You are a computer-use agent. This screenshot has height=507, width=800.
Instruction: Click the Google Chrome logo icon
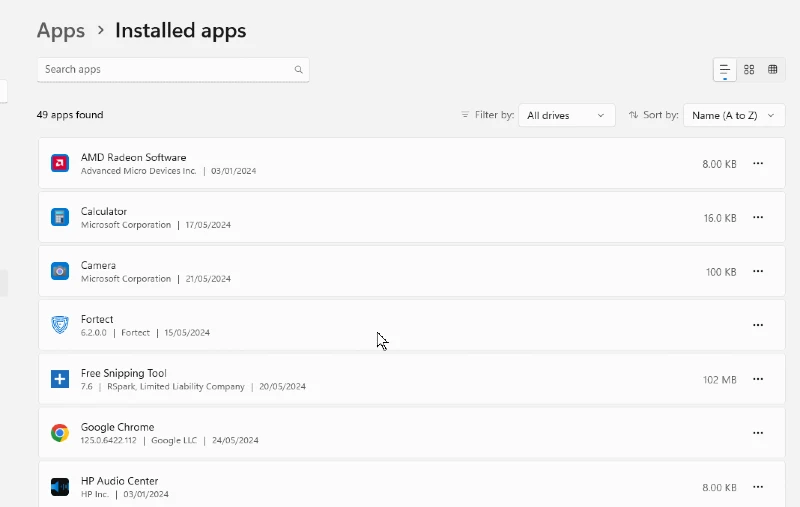pos(60,433)
